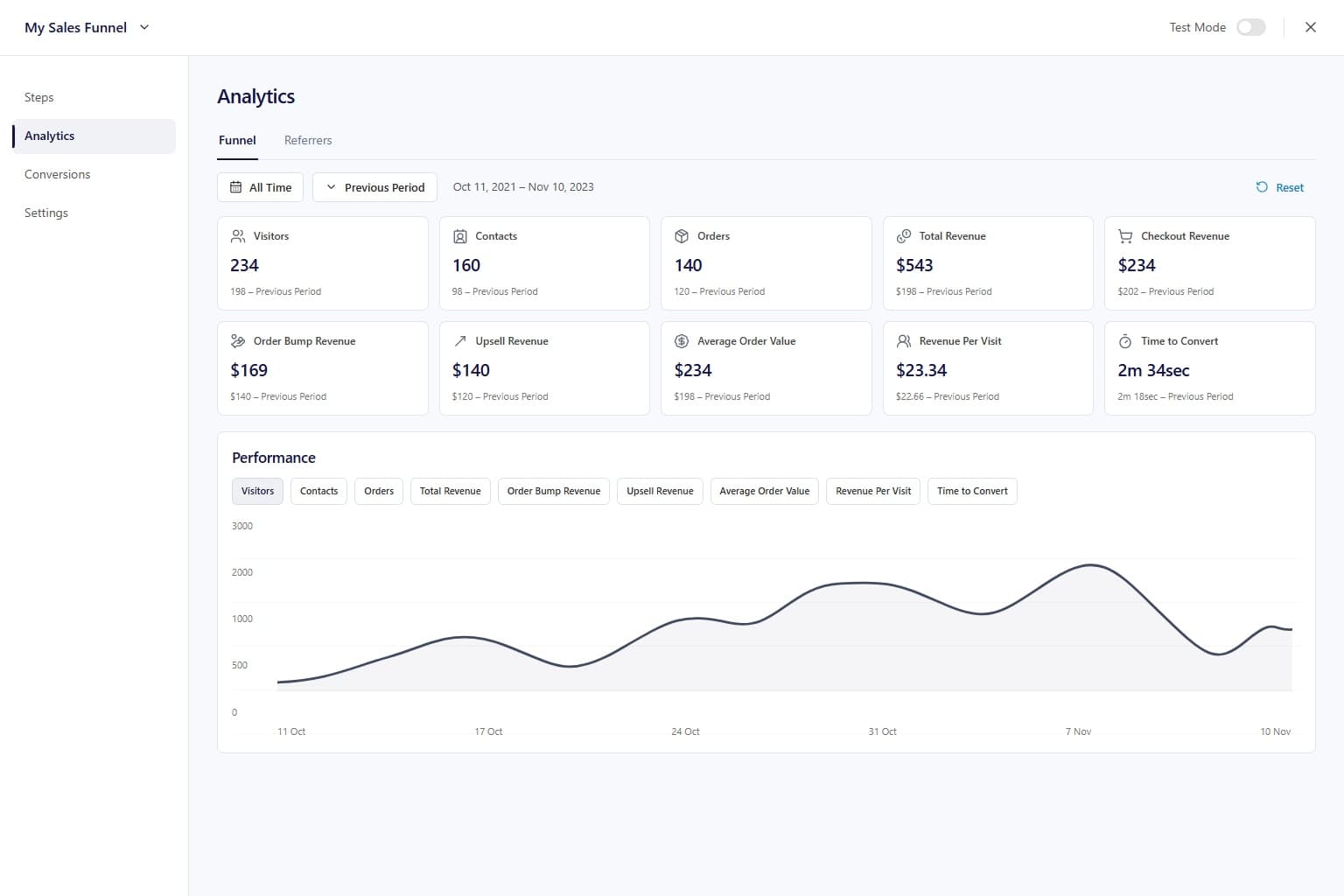Click the Performance heading

coord(274,458)
